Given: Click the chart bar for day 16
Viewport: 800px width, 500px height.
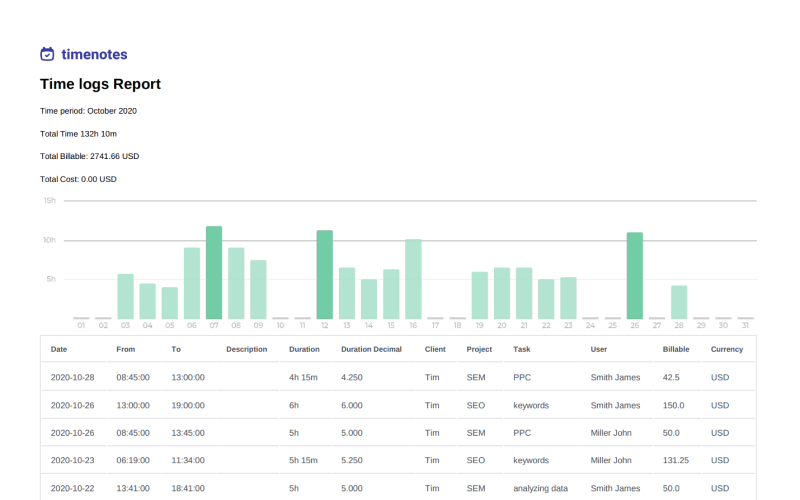Looking at the screenshot, I should [413, 280].
